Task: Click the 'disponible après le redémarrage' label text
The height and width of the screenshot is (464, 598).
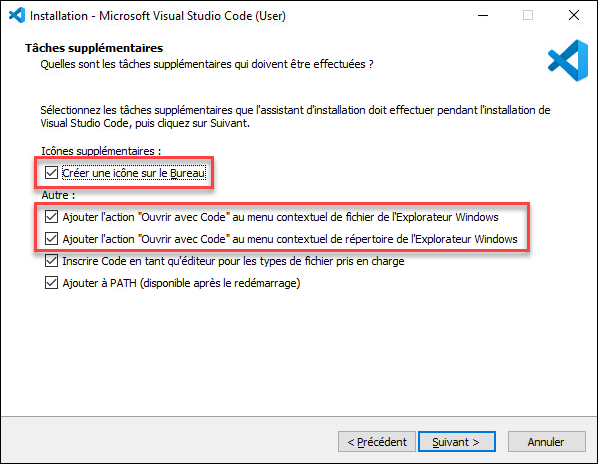Action: 220,283
